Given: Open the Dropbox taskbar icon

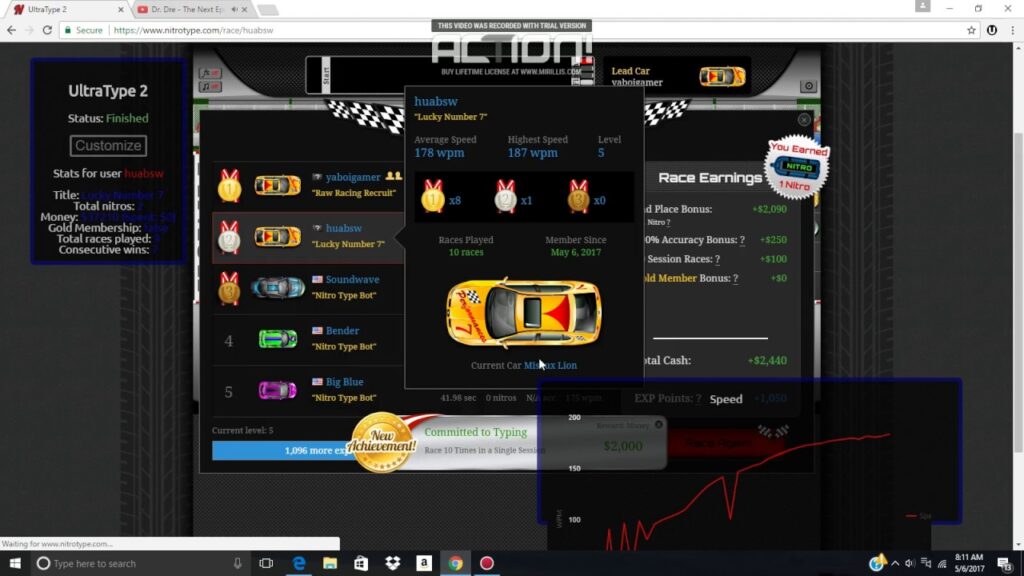Looking at the screenshot, I should pos(392,563).
